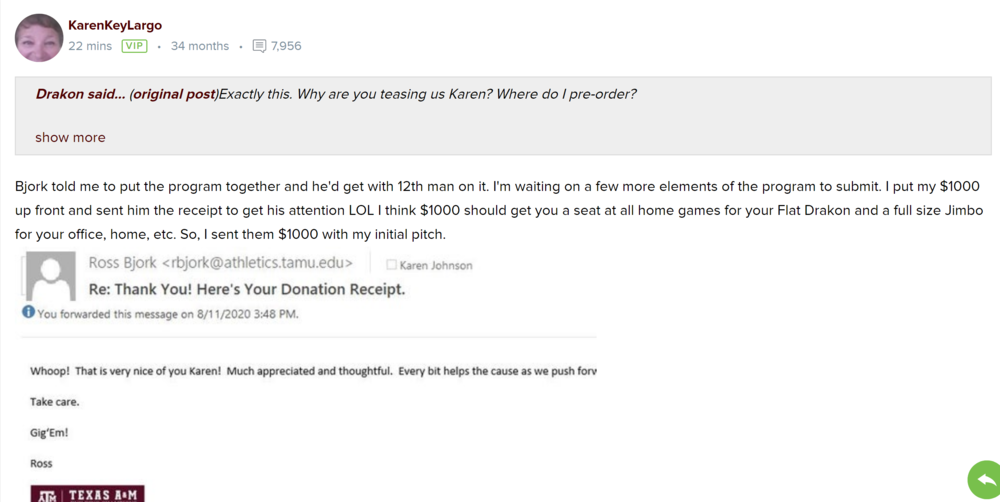The image size is (1000, 502).
Task: Click the comment bubble icon beside 7,956
Action: (260, 46)
